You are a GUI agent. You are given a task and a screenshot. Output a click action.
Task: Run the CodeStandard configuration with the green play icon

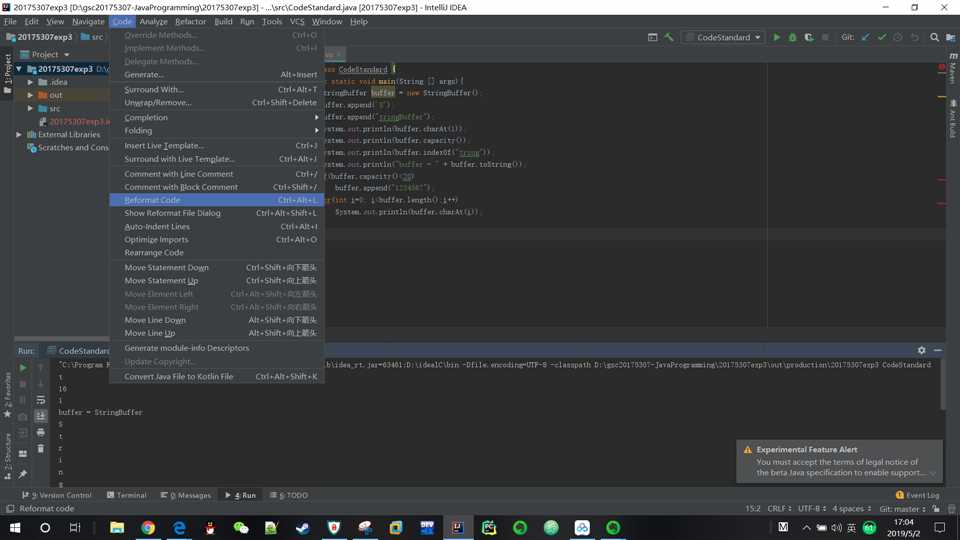point(776,37)
